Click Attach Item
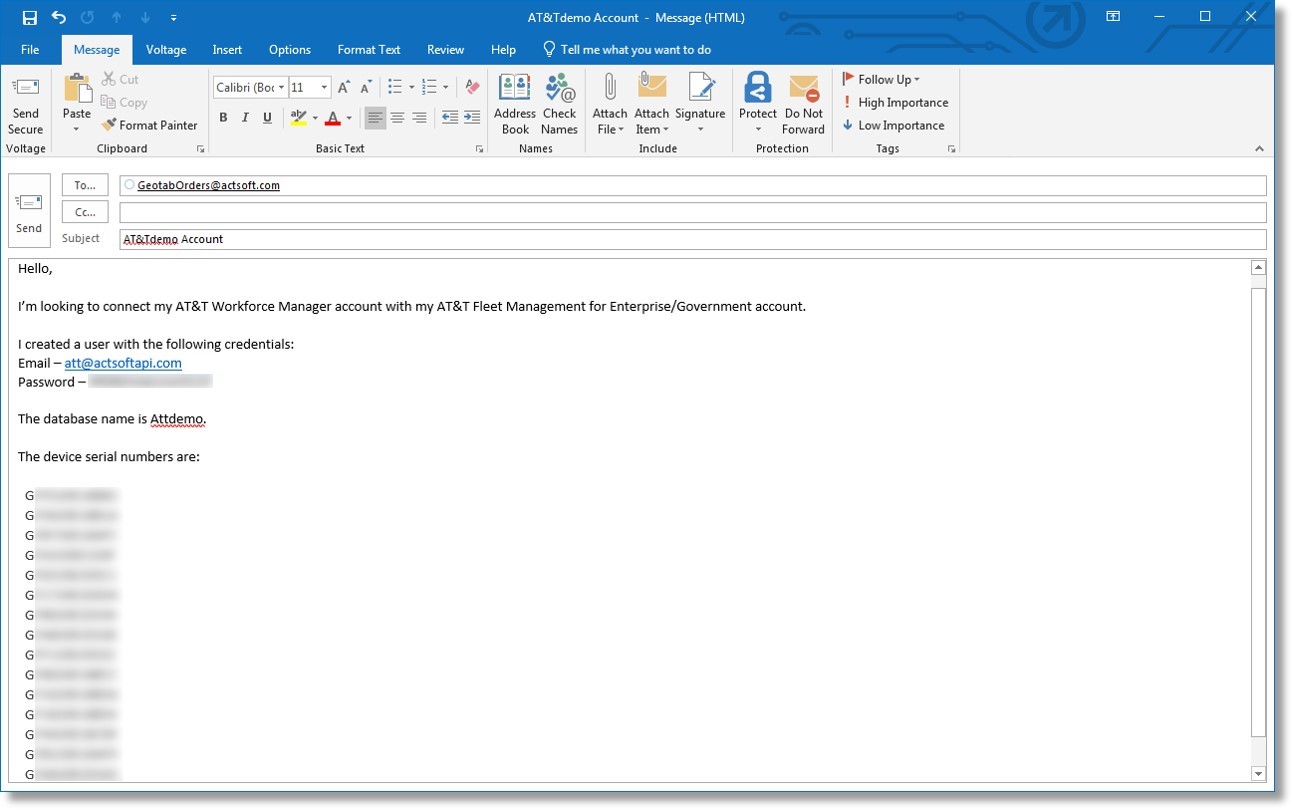Viewport: 1293px width, 810px height. (x=652, y=104)
